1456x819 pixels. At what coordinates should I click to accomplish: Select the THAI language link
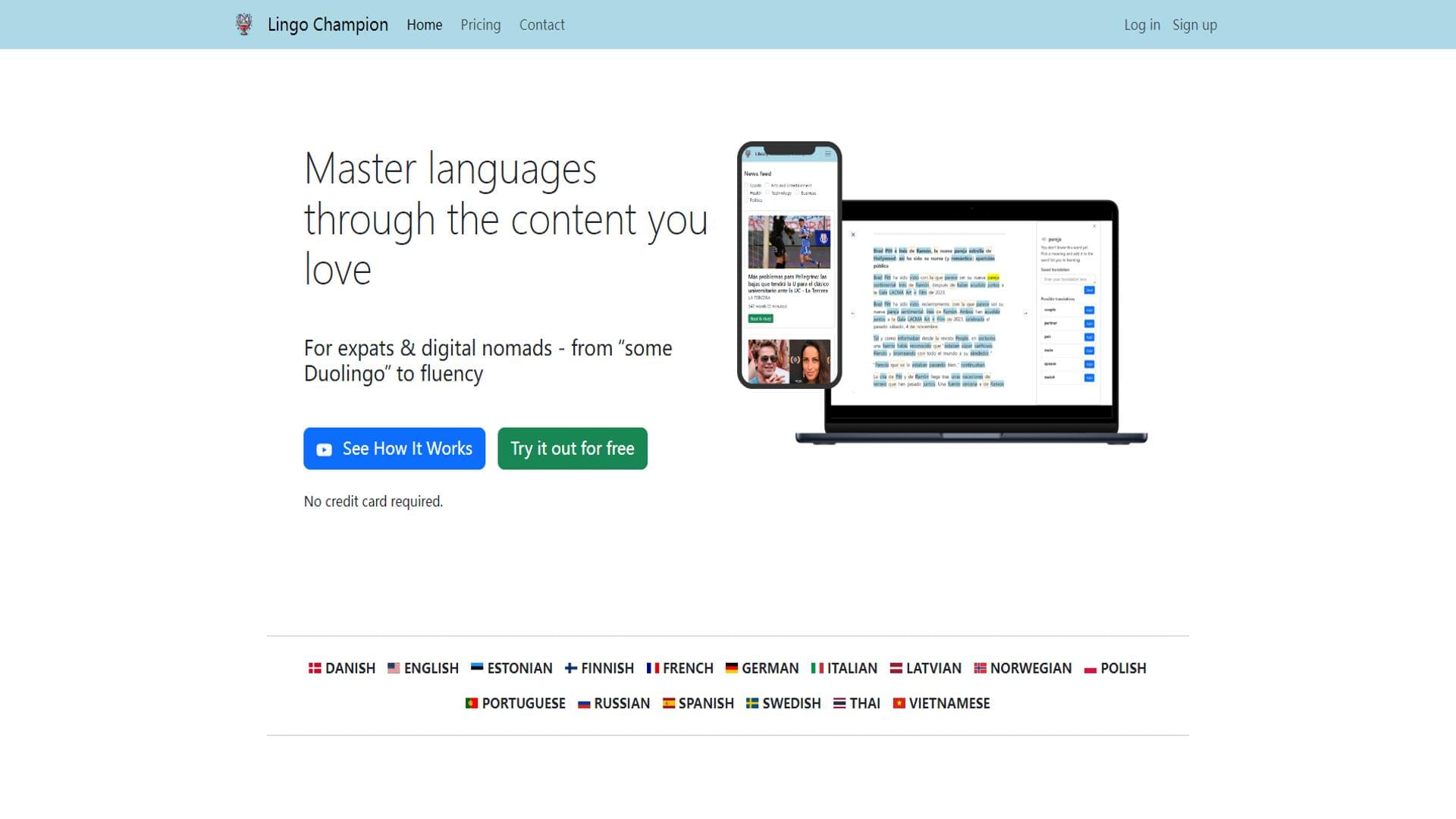(x=857, y=703)
